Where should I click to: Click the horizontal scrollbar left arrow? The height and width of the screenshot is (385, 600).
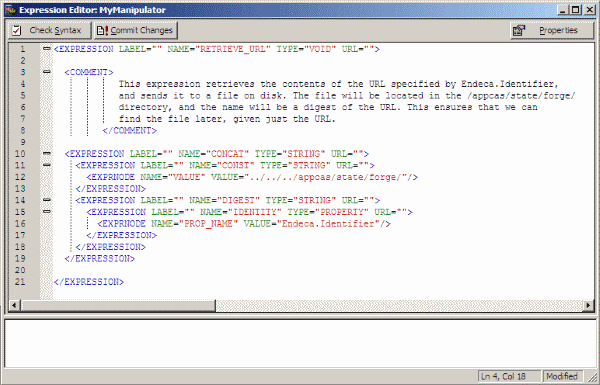[x=15, y=305]
